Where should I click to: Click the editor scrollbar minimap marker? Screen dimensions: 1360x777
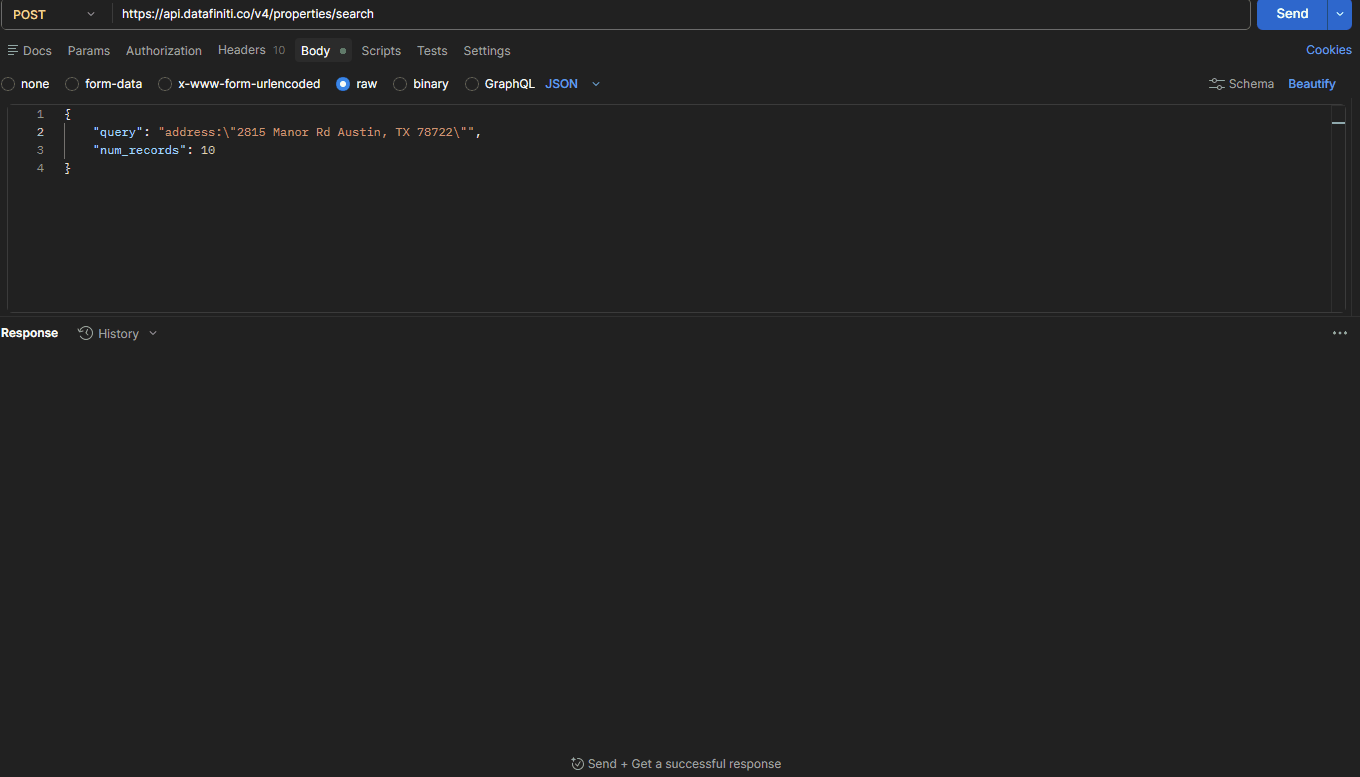point(1338,122)
